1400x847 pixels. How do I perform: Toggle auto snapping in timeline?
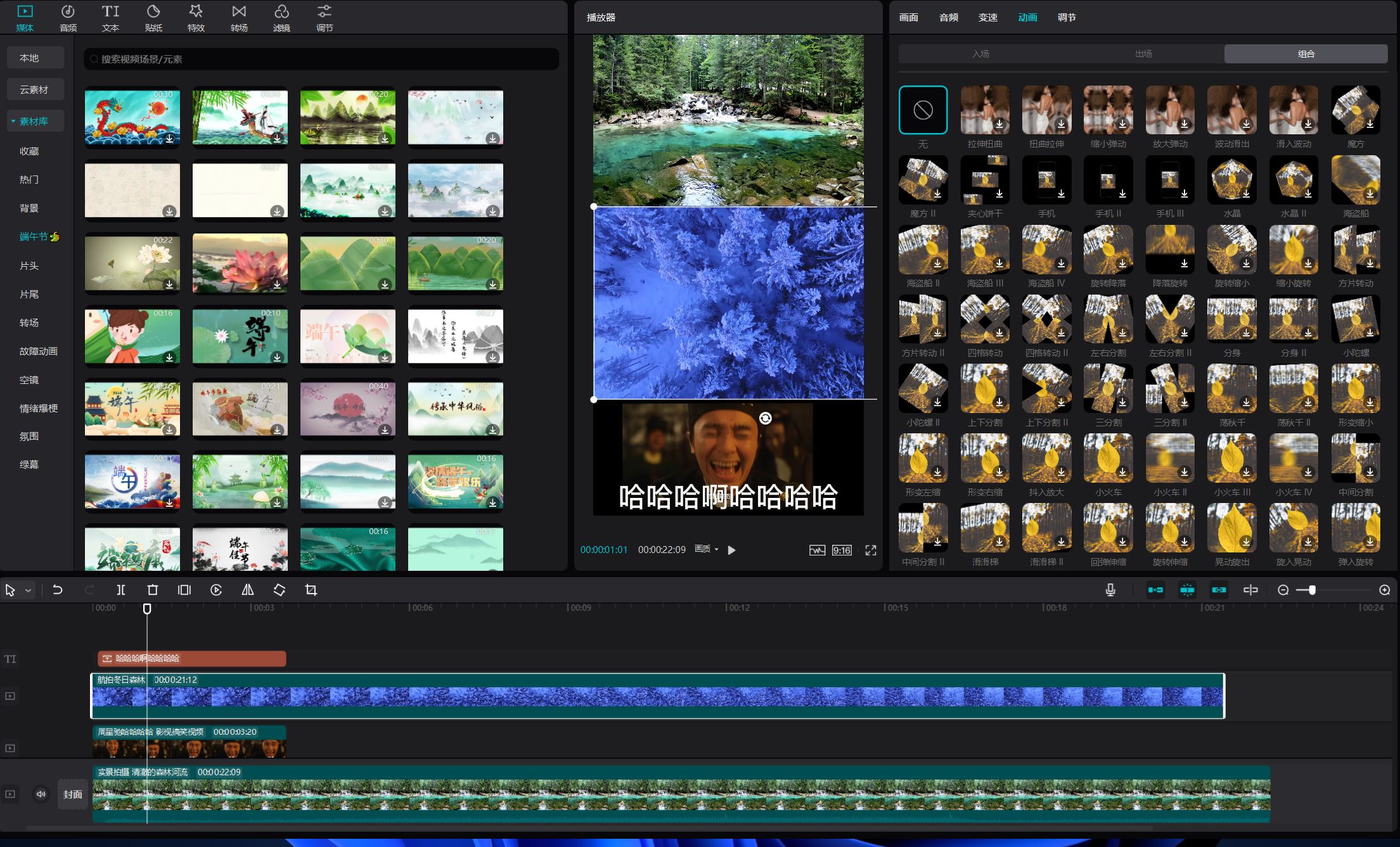tap(1187, 590)
